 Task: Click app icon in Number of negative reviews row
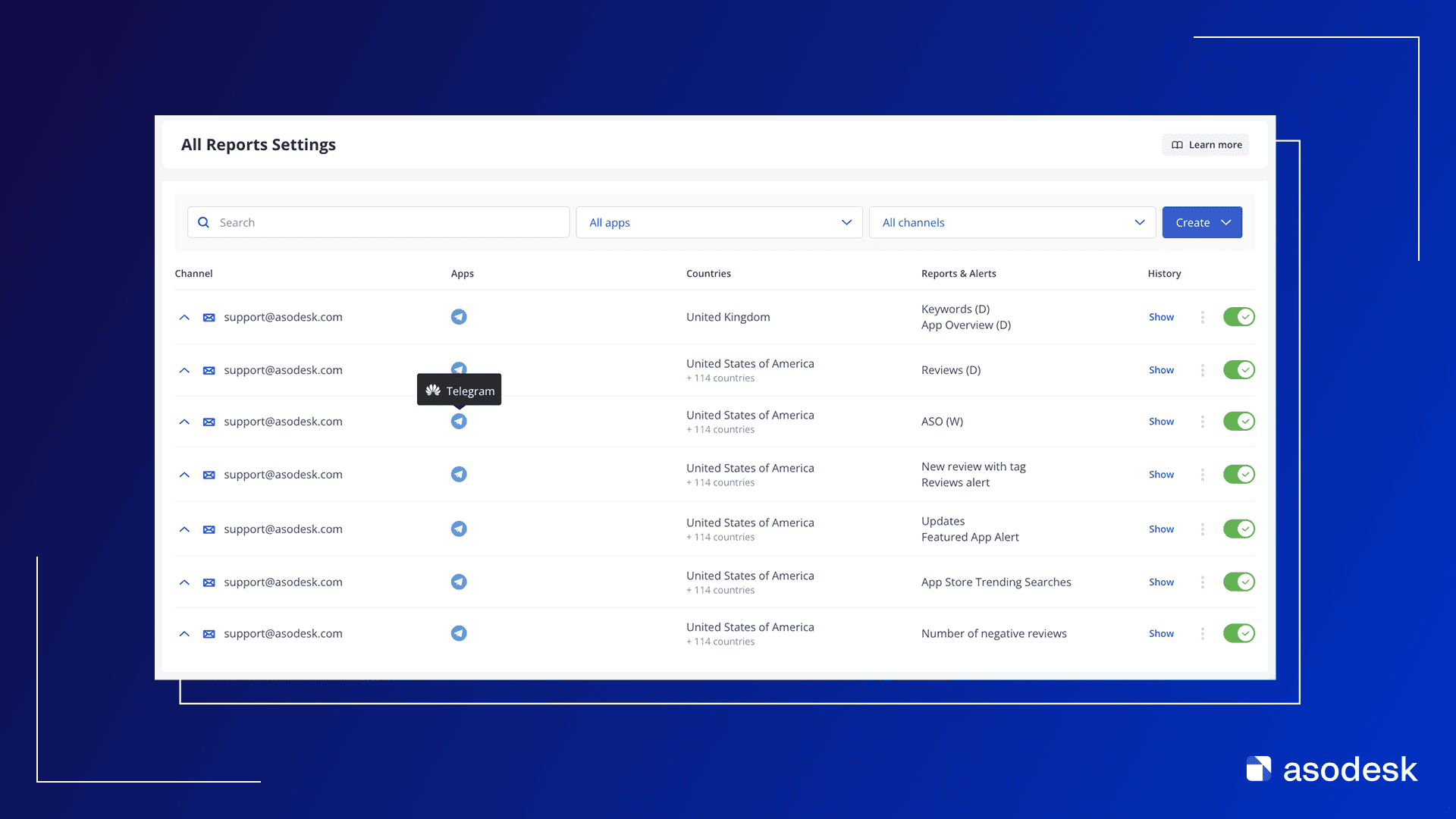click(459, 633)
